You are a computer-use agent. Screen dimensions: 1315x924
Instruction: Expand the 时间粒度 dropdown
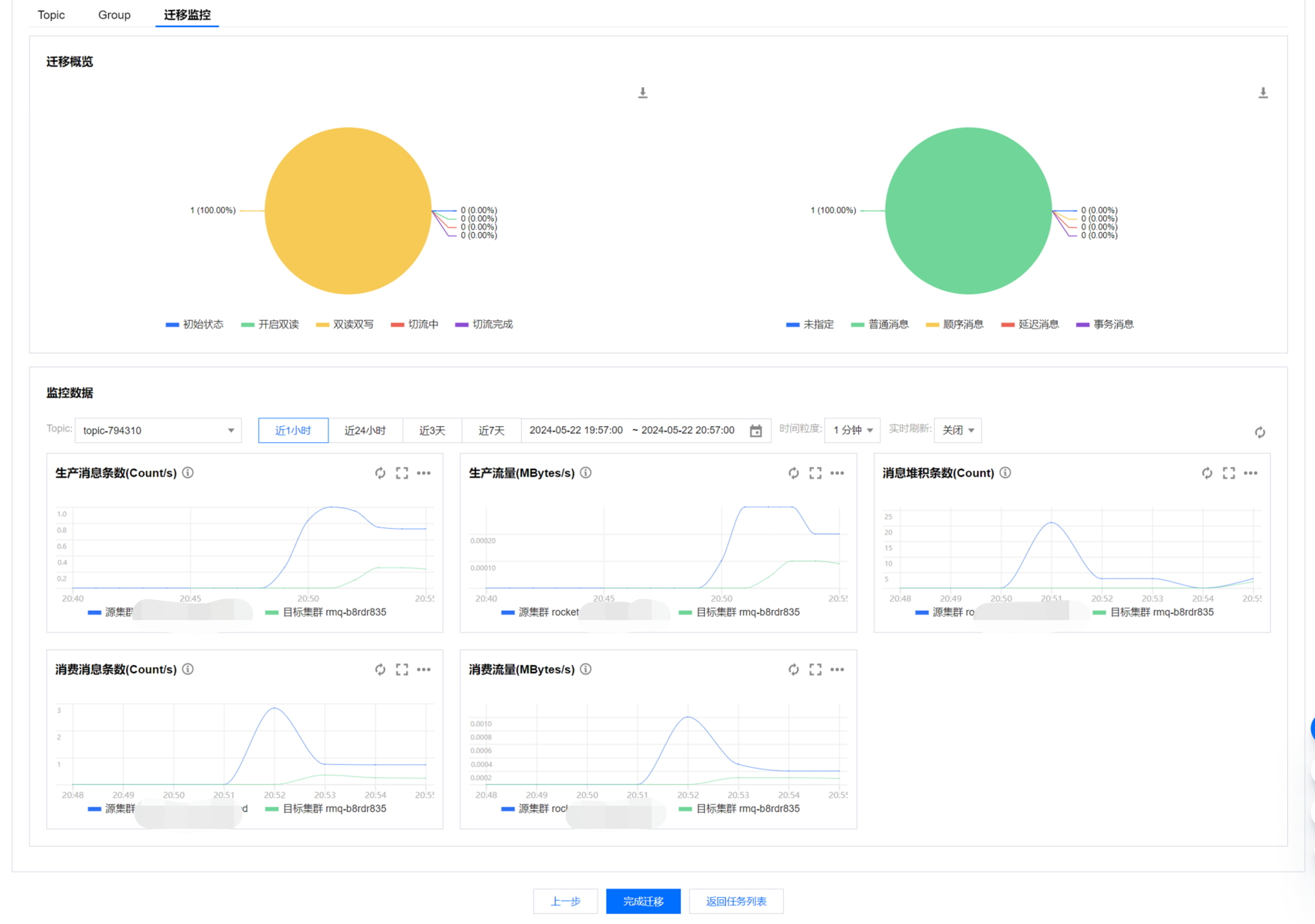pos(853,431)
